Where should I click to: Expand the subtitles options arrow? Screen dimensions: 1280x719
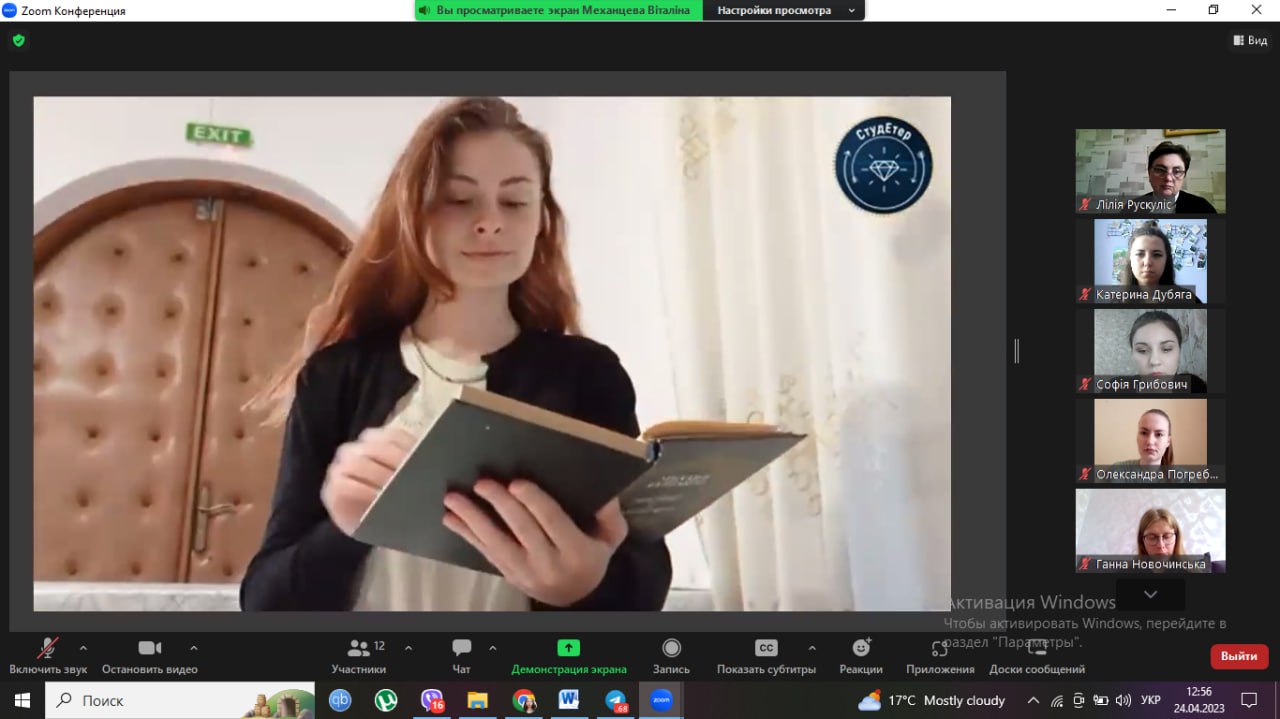pyautogui.click(x=812, y=647)
